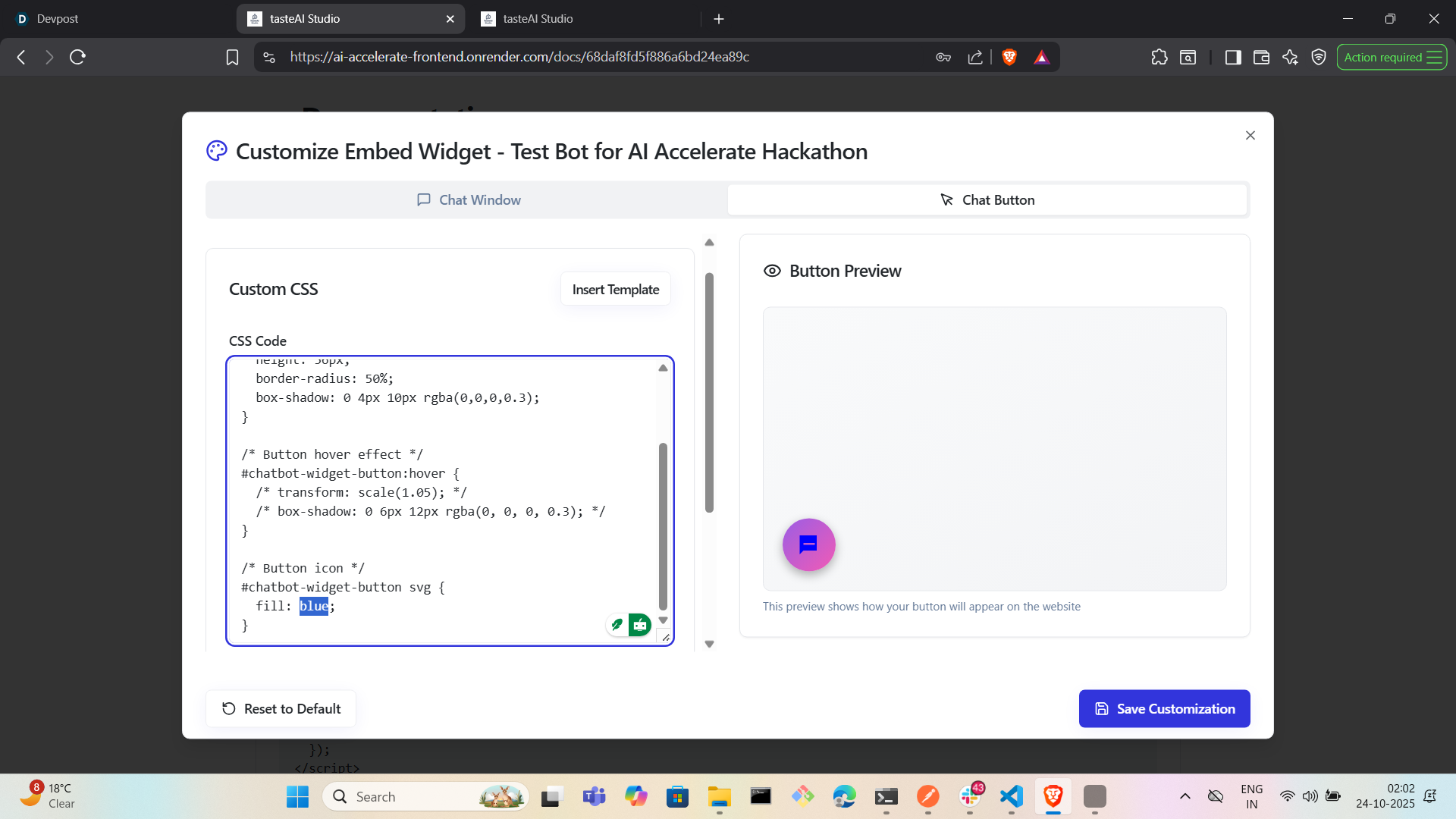The image size is (1456, 819).
Task: Switch to the Chat Window tab
Action: (468, 200)
